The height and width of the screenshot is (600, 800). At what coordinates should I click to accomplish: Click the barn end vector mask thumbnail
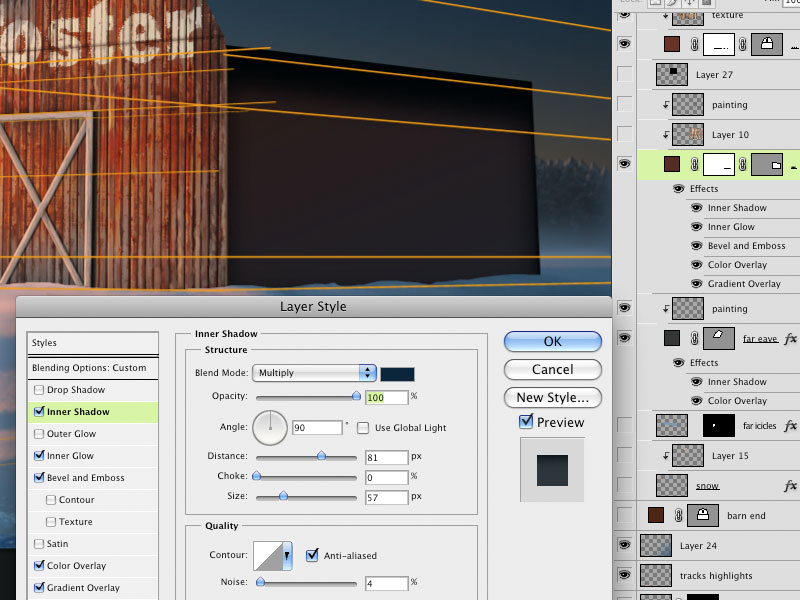tap(703, 515)
